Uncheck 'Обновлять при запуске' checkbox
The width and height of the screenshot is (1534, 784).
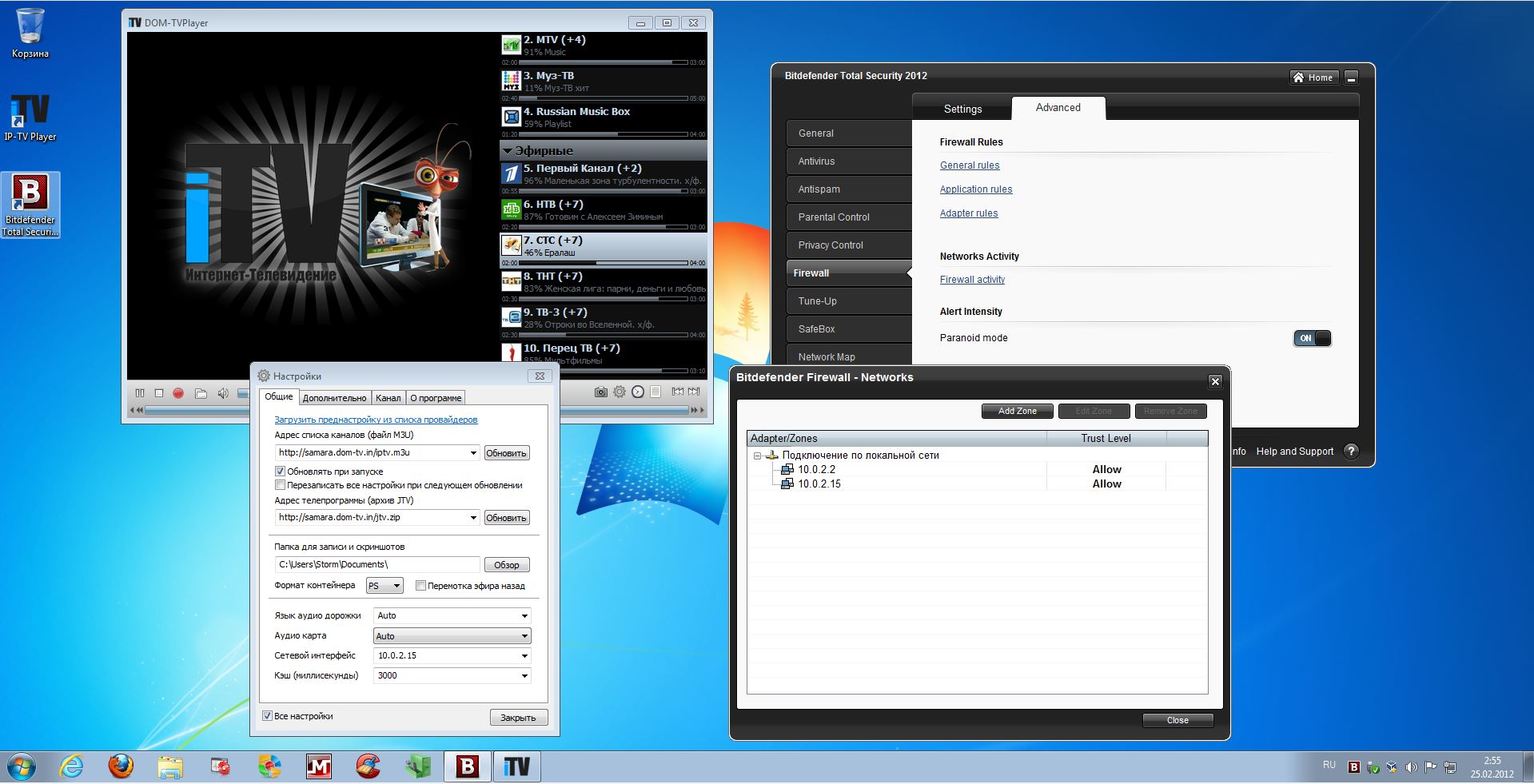[280, 472]
